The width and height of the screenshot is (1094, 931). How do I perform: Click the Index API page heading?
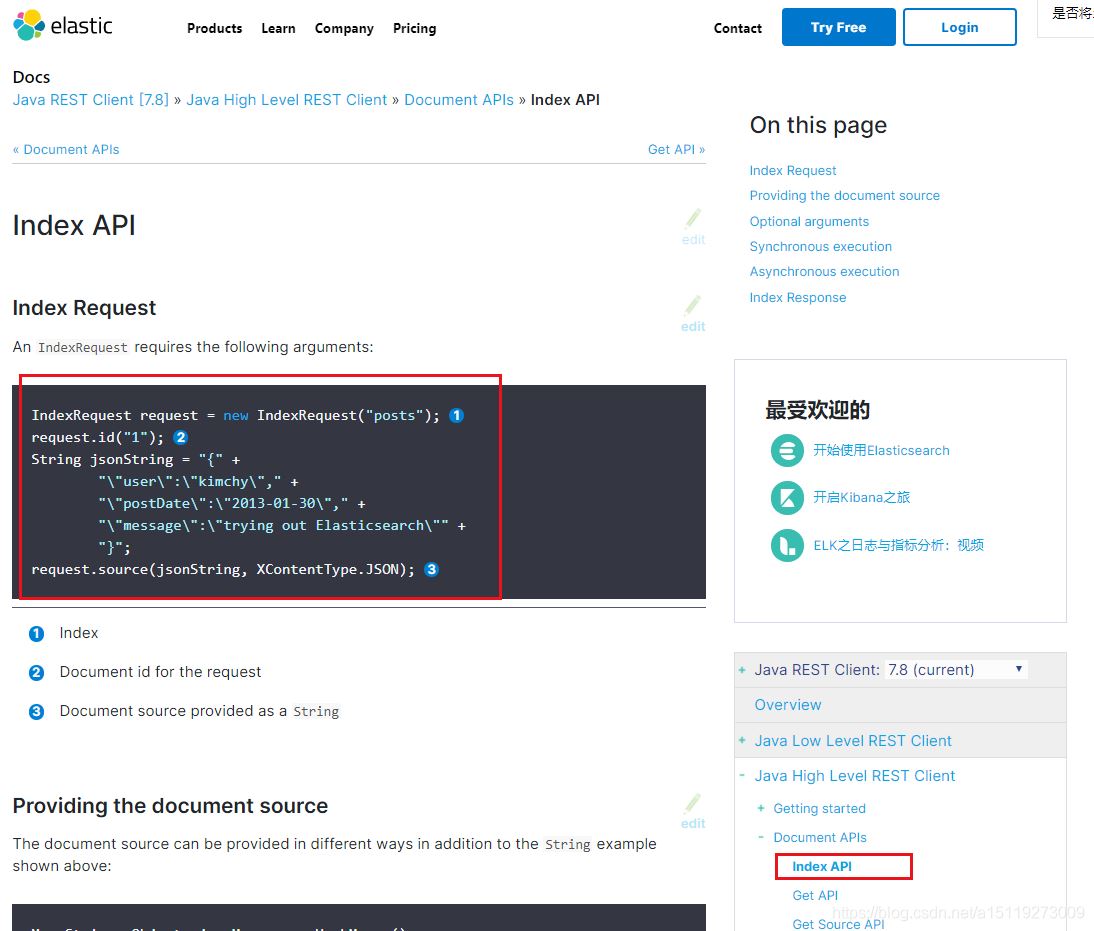tap(74, 225)
